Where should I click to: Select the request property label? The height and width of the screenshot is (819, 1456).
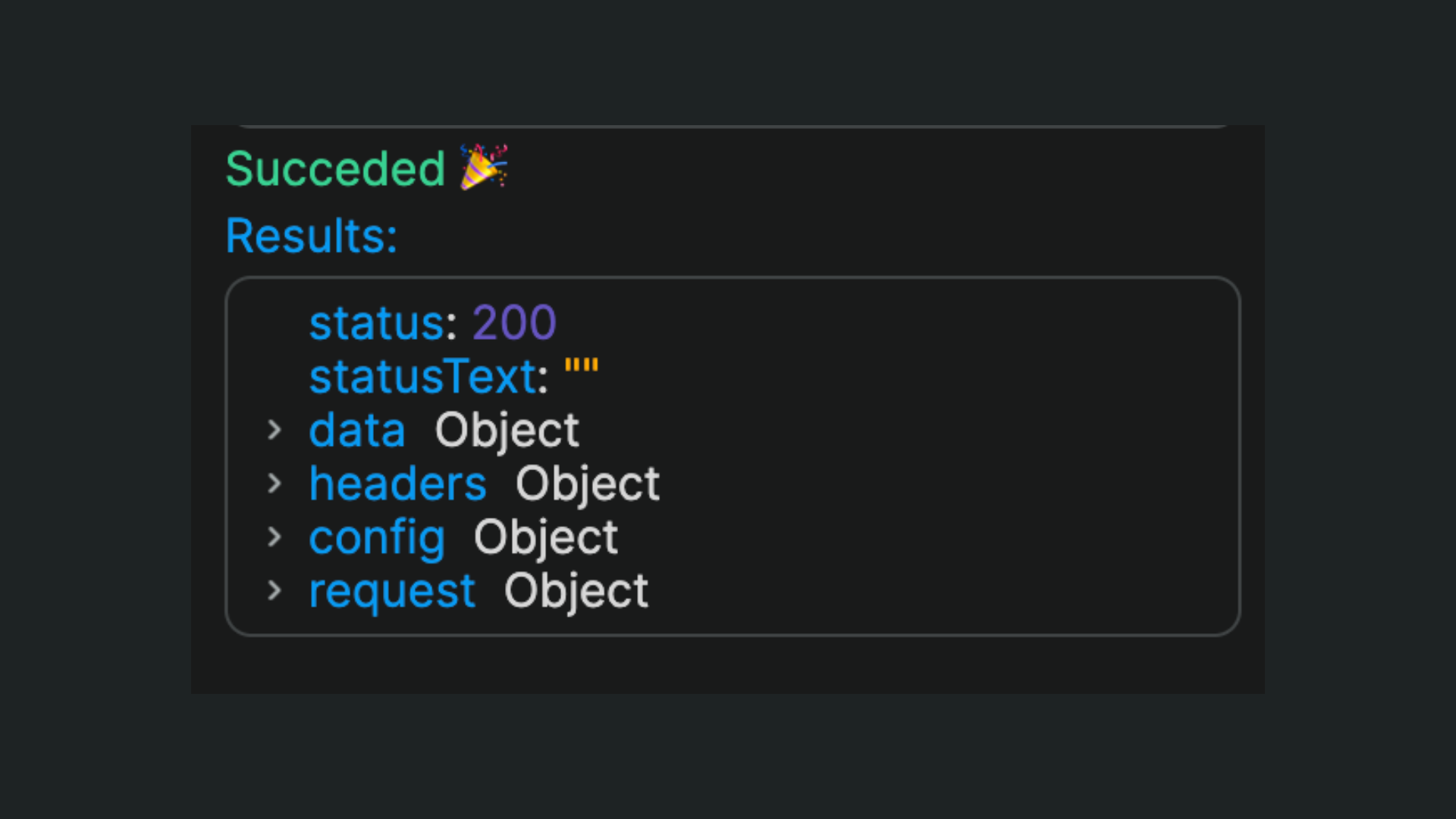391,590
